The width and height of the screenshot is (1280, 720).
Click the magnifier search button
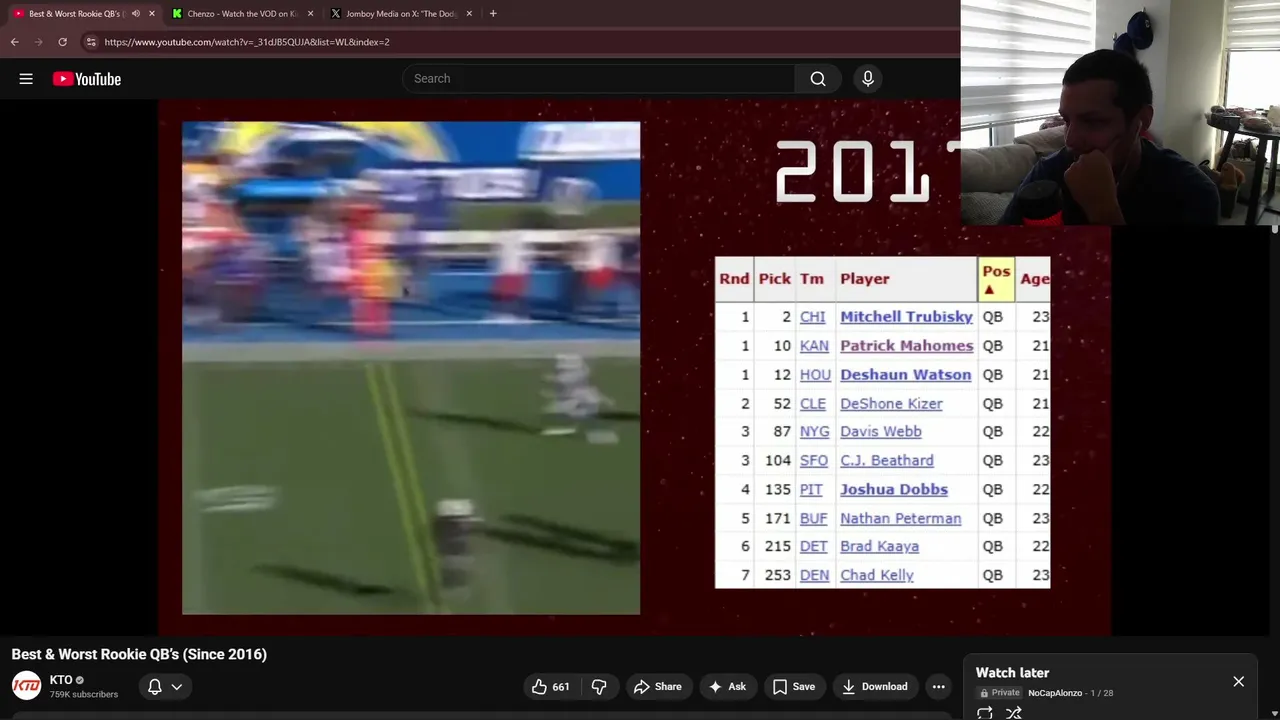(x=818, y=79)
